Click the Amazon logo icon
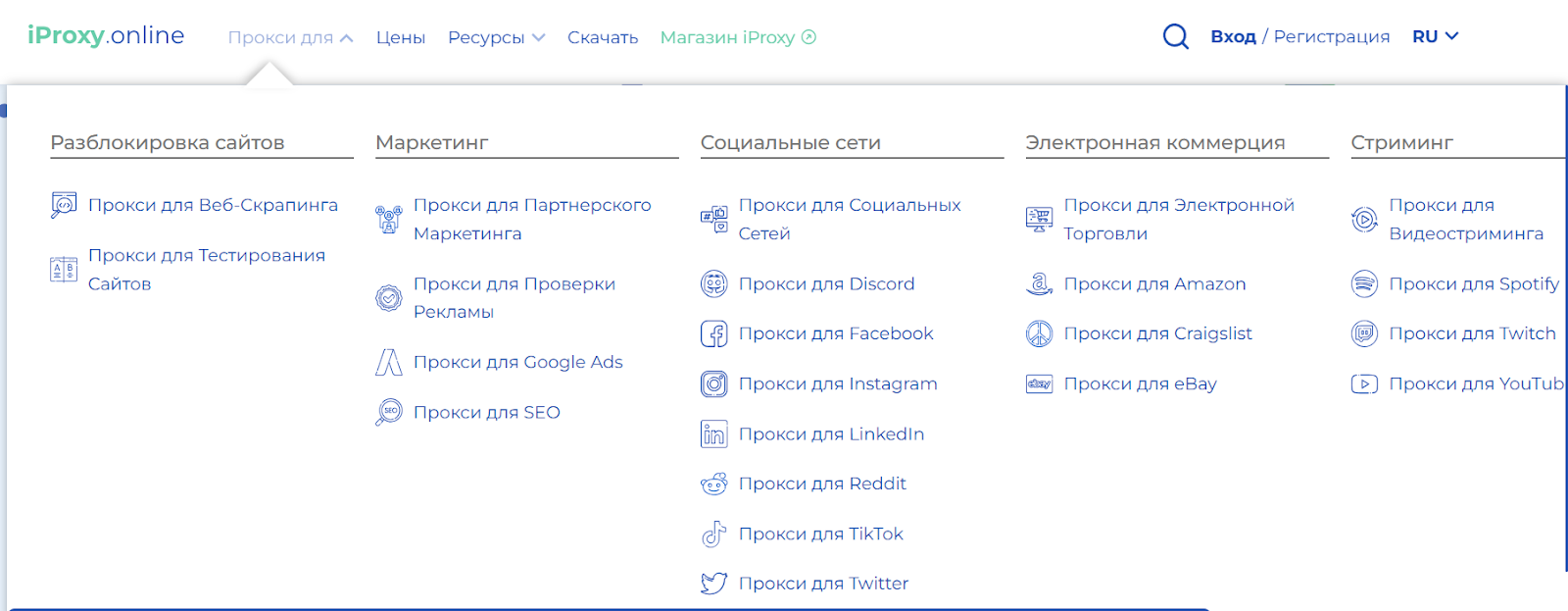 click(x=1039, y=284)
